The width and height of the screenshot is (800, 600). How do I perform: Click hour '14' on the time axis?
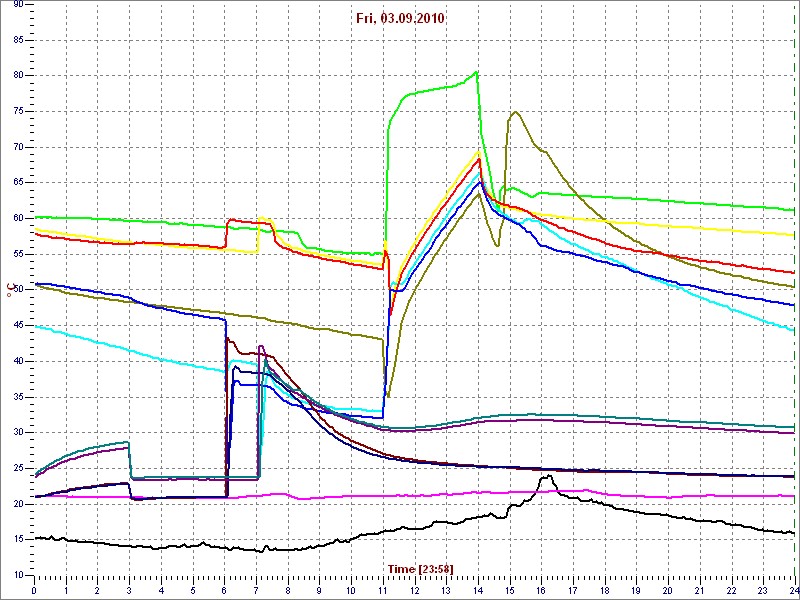pyautogui.click(x=478, y=590)
